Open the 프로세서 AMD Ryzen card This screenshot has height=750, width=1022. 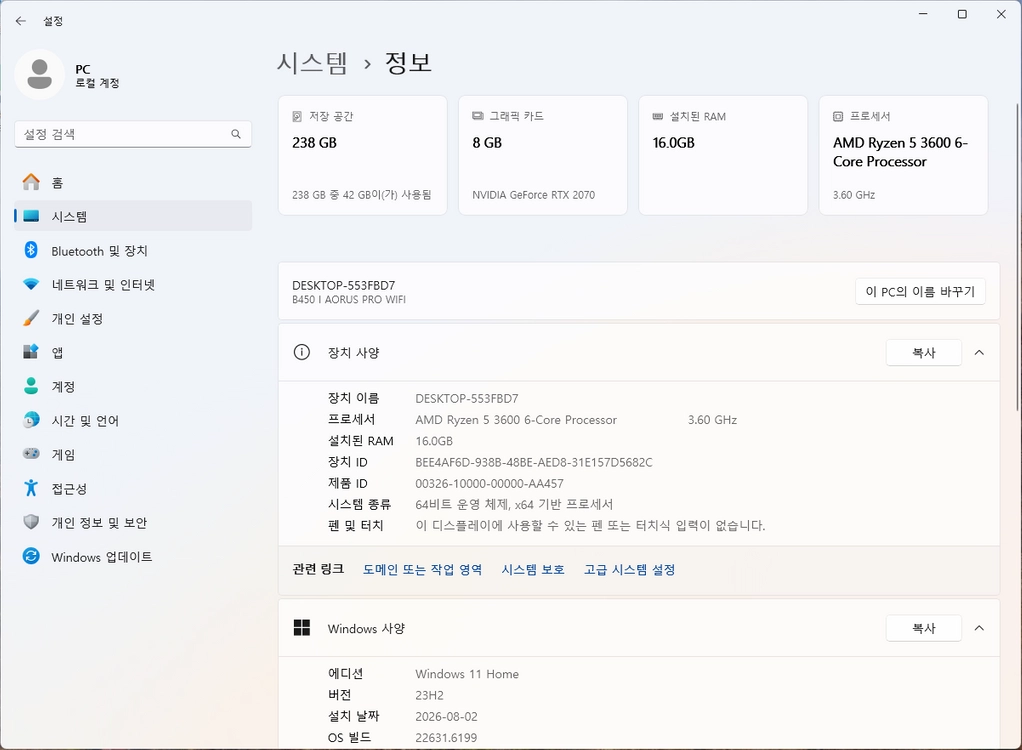[x=903, y=155]
